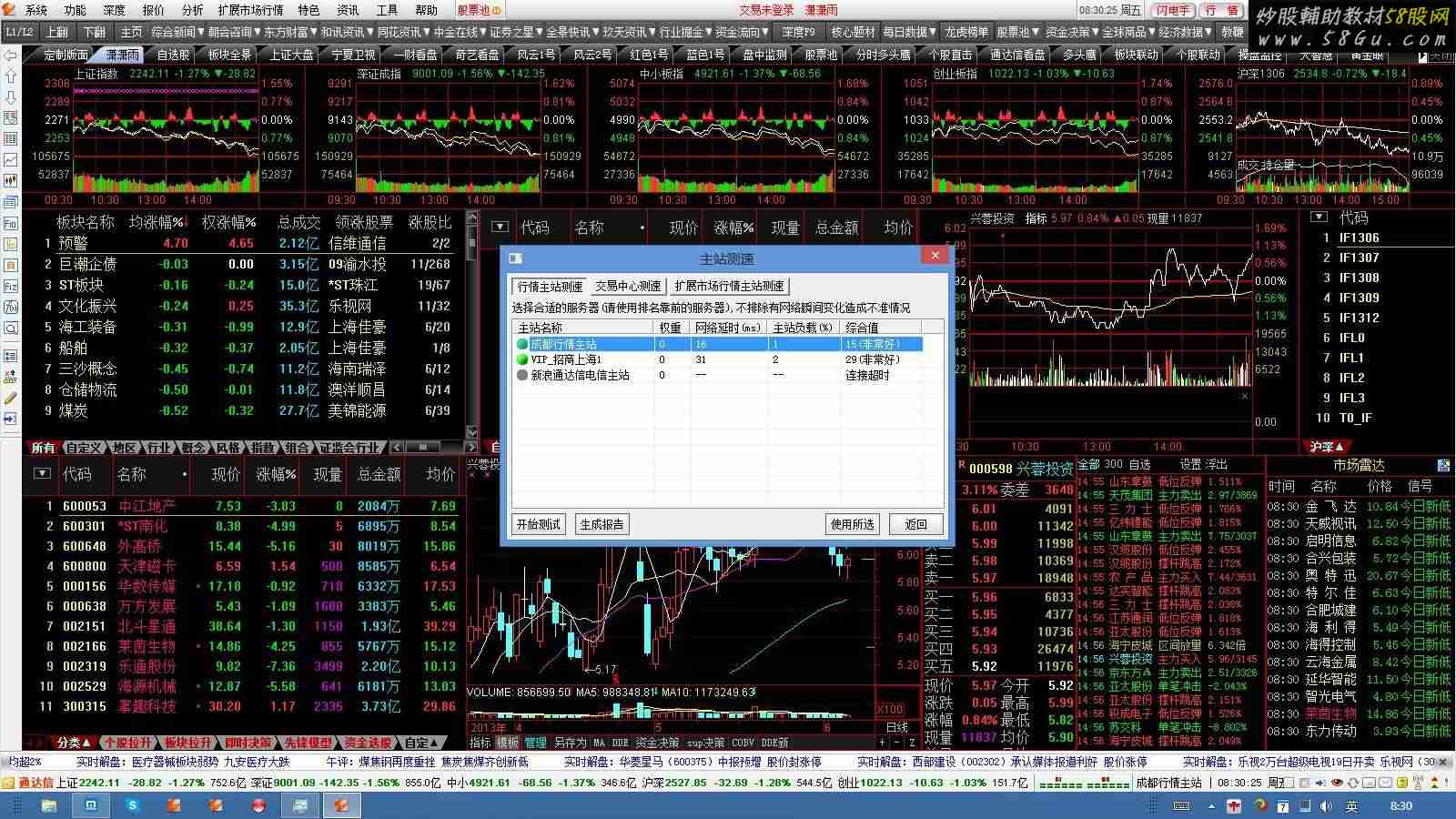Viewport: 1456px width, 819px height.
Task: Click the blue icon in 市场雷达 header
Action: click(x=1443, y=465)
